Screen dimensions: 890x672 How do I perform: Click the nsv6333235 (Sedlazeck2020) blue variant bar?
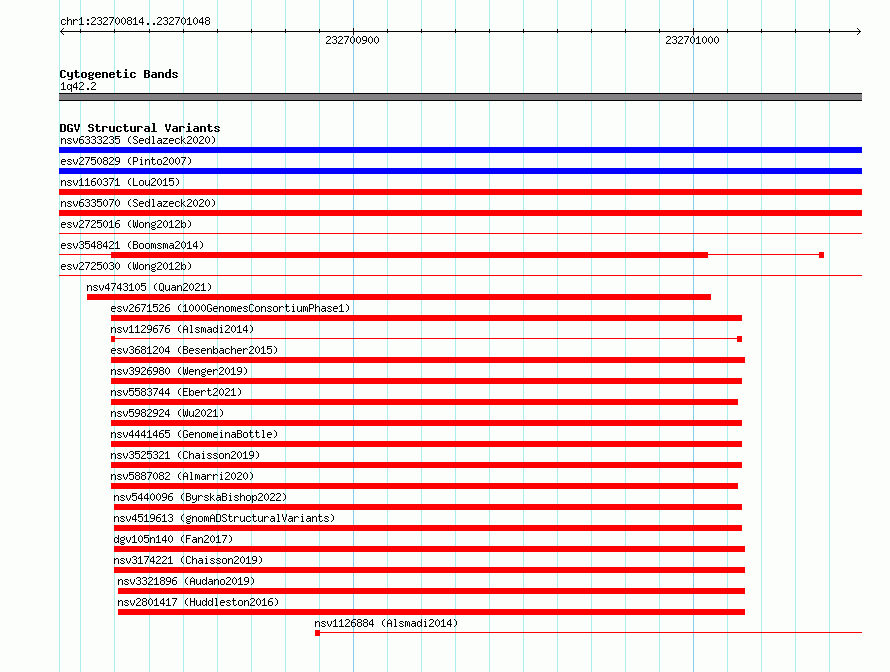pyautogui.click(x=460, y=150)
